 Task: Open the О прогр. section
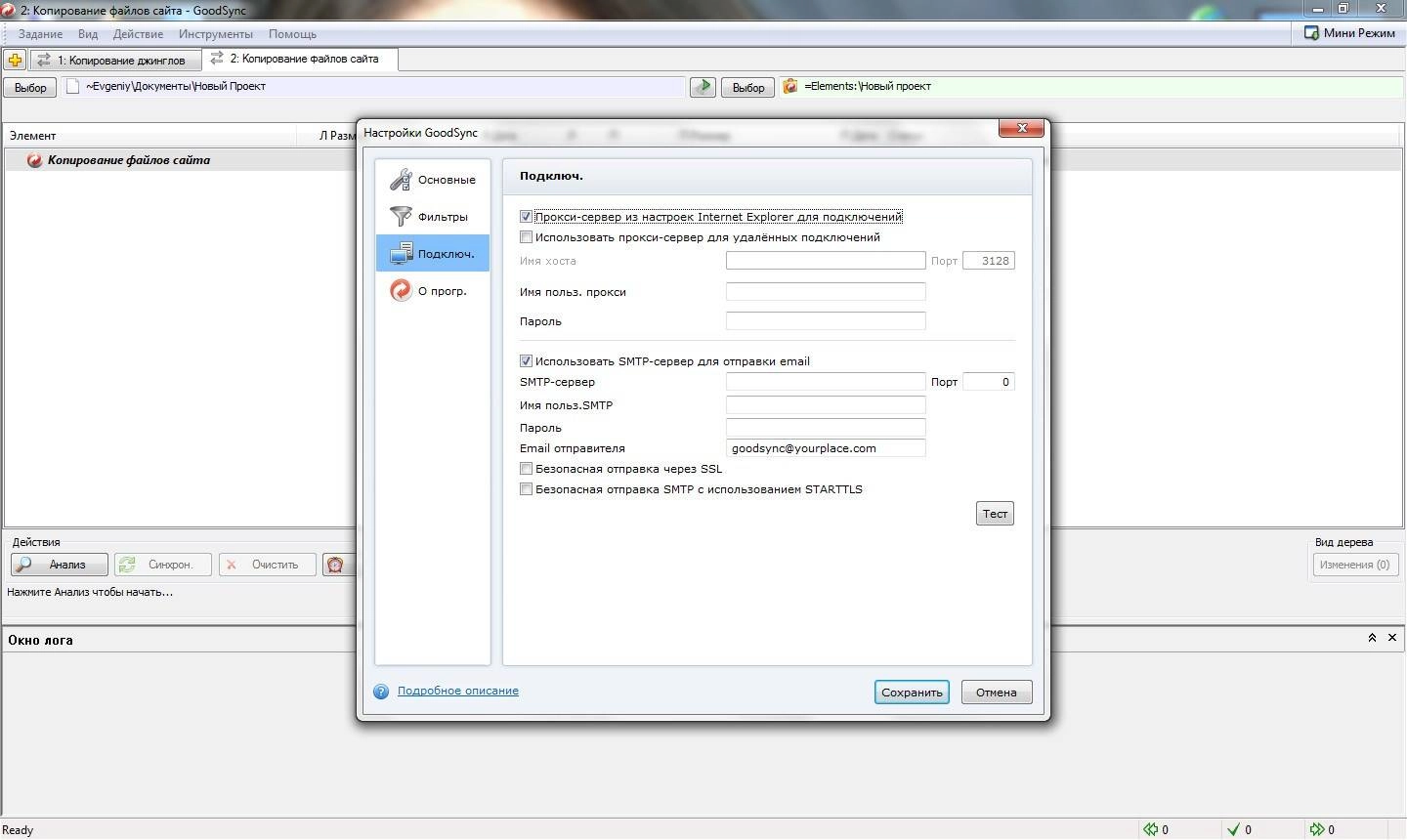pos(433,291)
